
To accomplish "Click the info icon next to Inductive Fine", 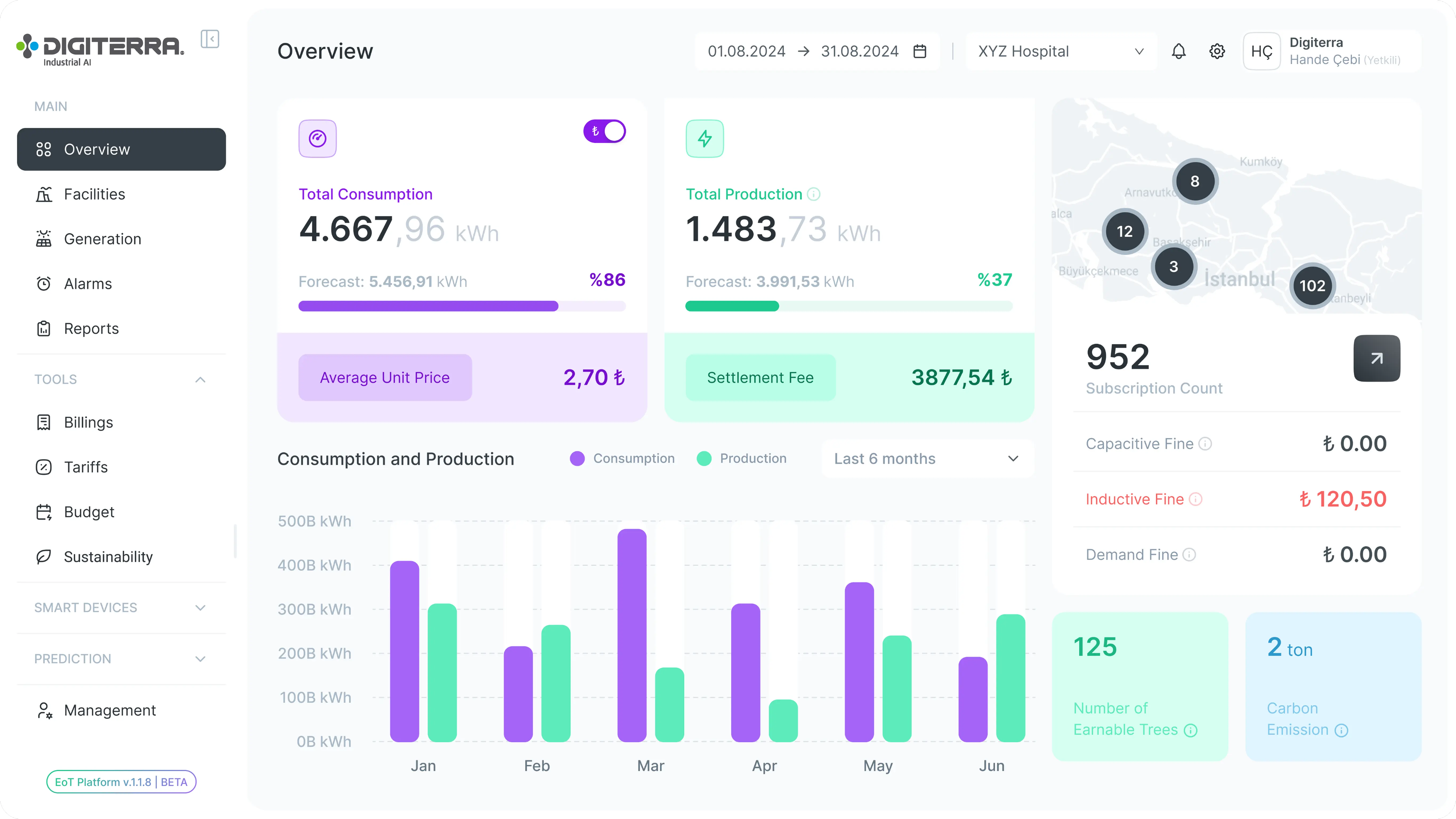I will click(1195, 499).
